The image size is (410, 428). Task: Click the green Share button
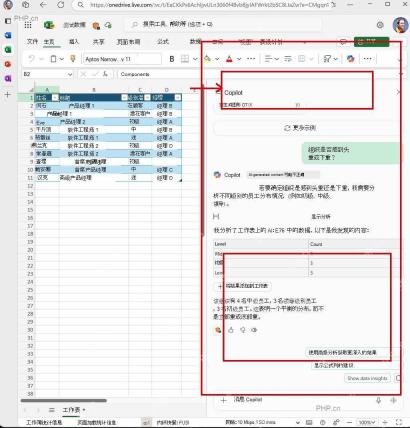(x=371, y=42)
